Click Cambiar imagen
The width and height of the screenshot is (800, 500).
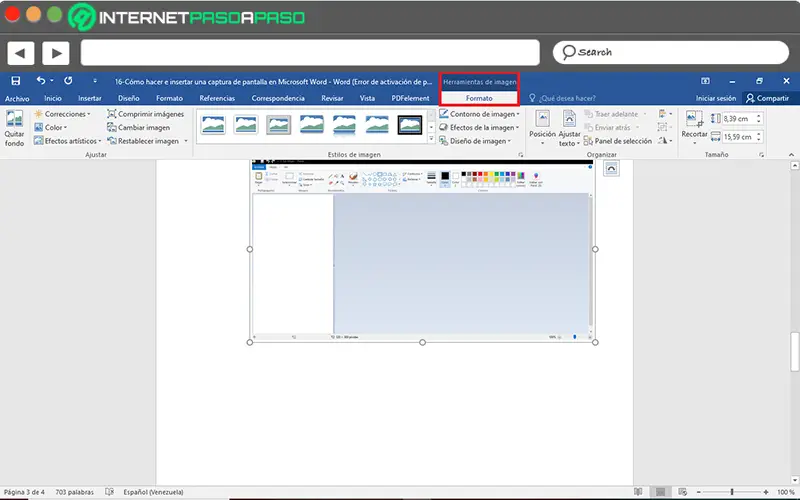pyautogui.click(x=138, y=128)
